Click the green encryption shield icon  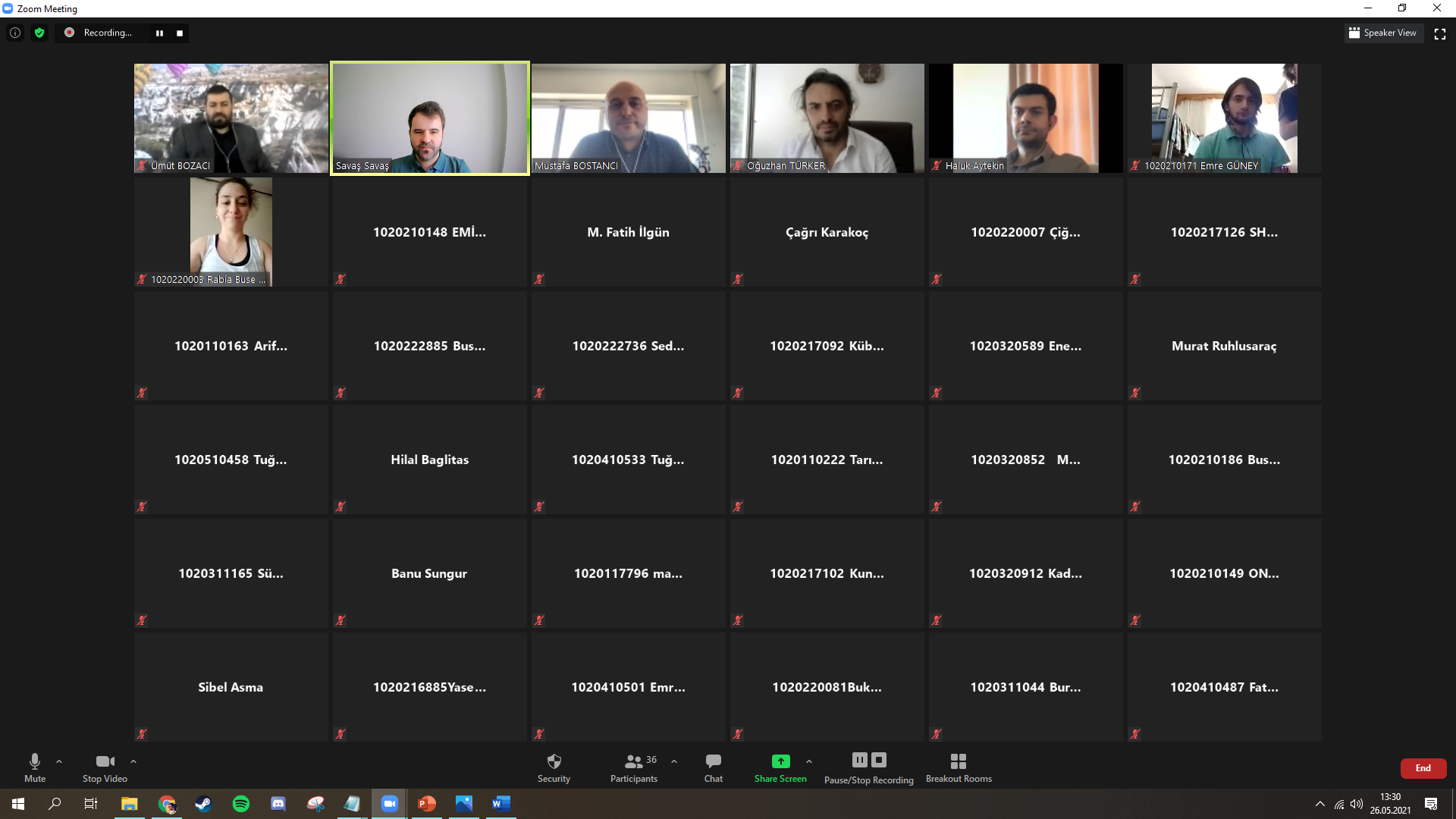(39, 33)
